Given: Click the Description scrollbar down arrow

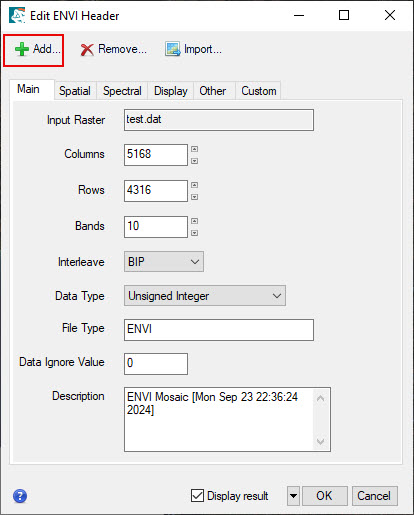Looking at the screenshot, I should point(320,441).
